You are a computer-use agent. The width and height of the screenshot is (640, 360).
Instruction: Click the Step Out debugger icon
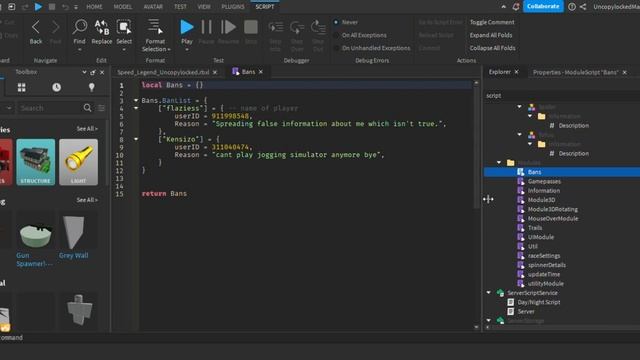coord(318,27)
